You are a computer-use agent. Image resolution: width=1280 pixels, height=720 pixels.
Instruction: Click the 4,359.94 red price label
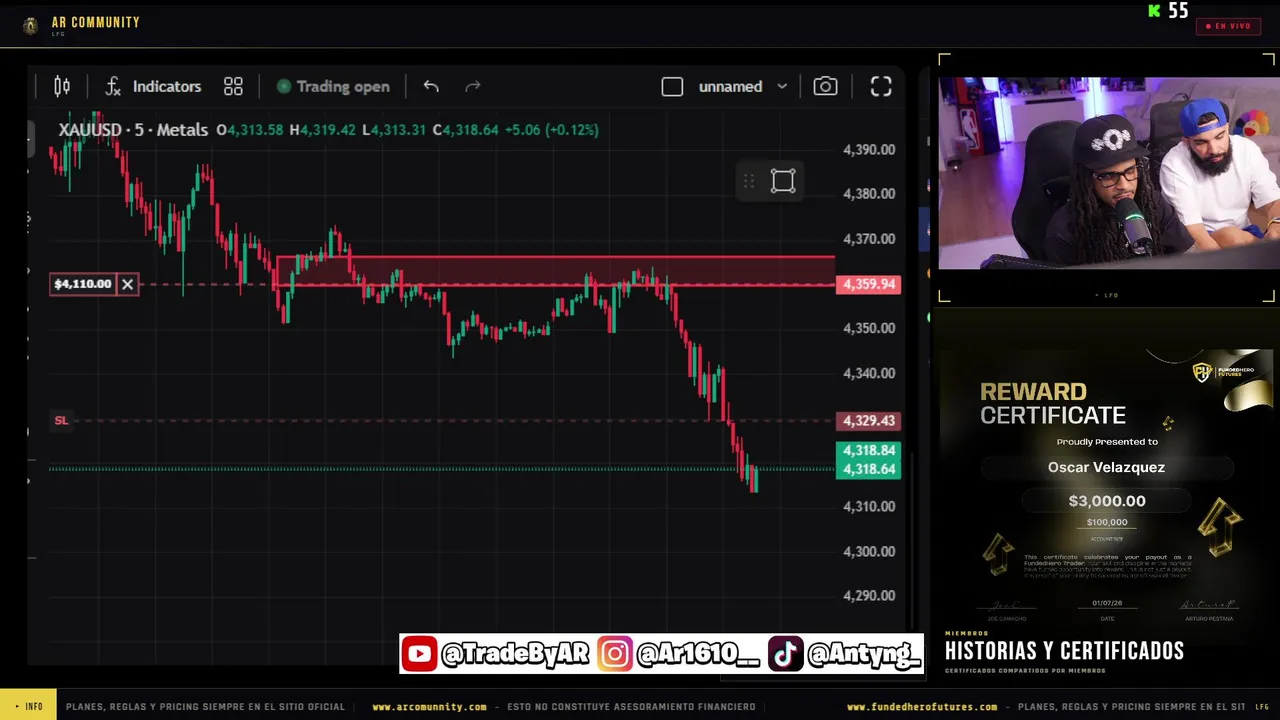[x=869, y=284]
